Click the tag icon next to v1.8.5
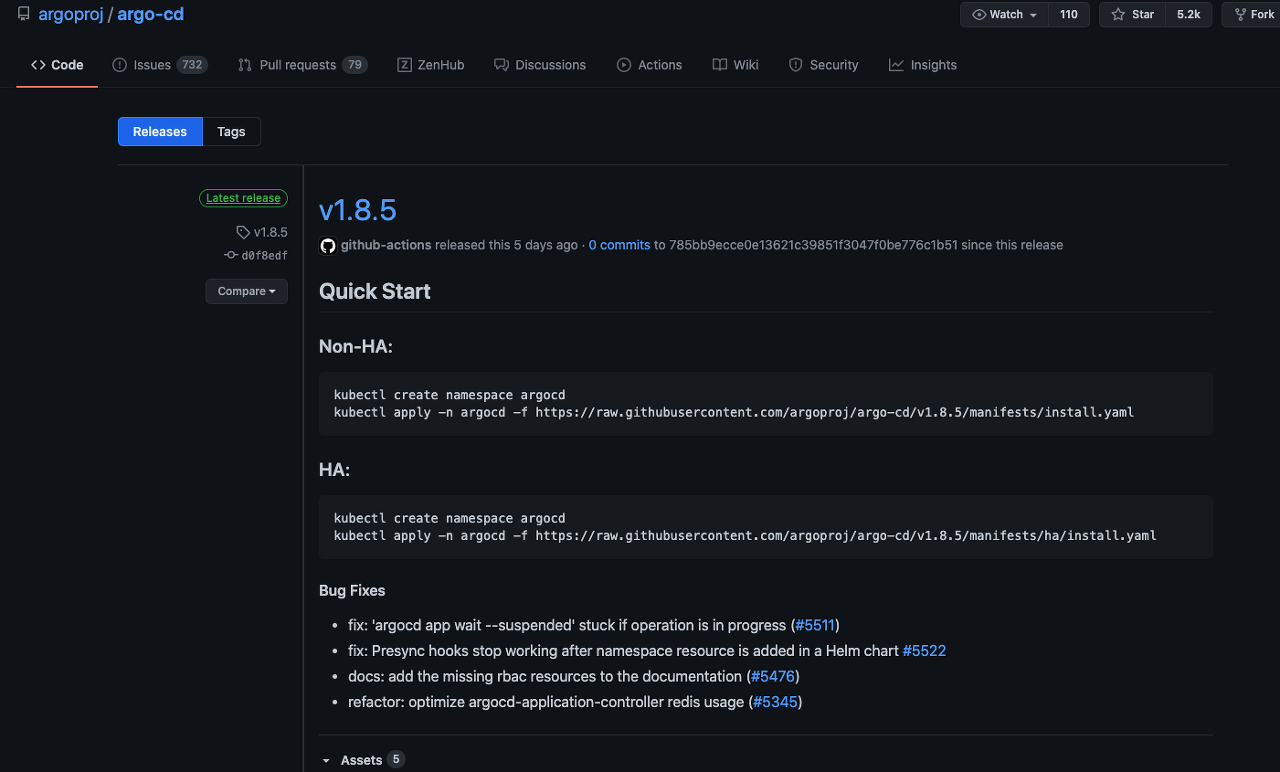 click(243, 232)
